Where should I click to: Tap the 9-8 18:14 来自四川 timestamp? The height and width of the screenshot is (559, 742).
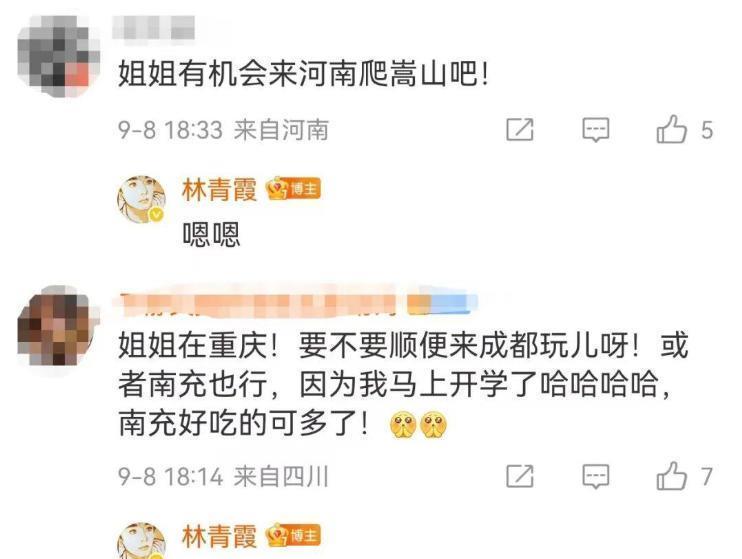(223, 476)
